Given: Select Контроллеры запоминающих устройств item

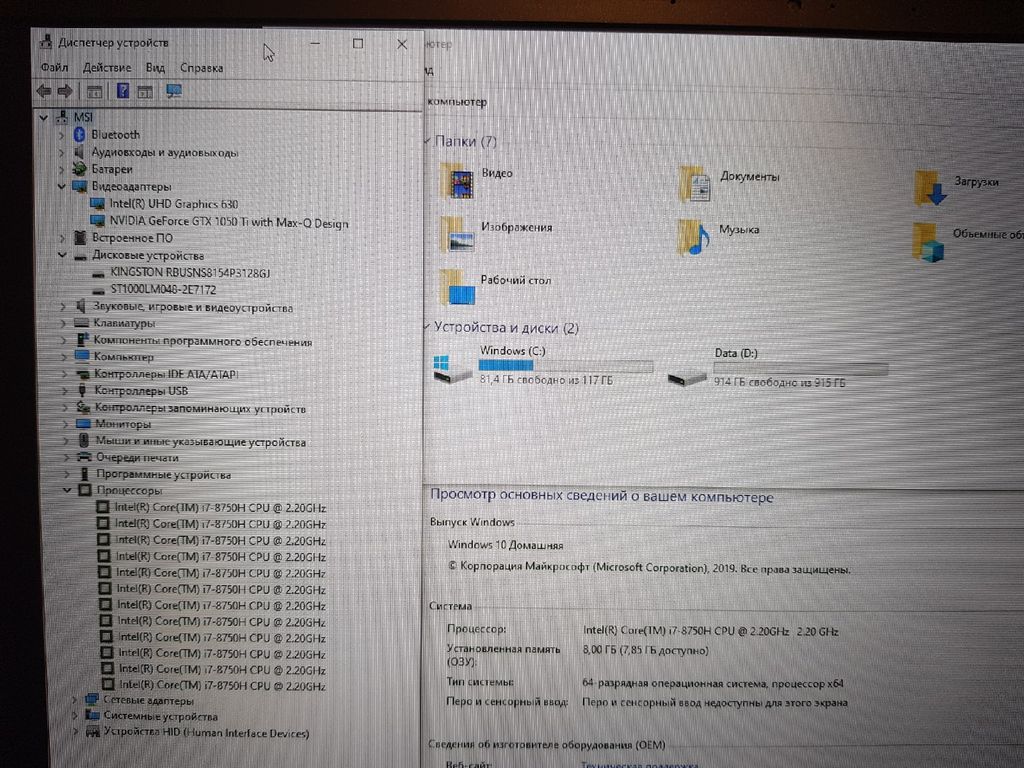Looking at the screenshot, I should (x=200, y=408).
